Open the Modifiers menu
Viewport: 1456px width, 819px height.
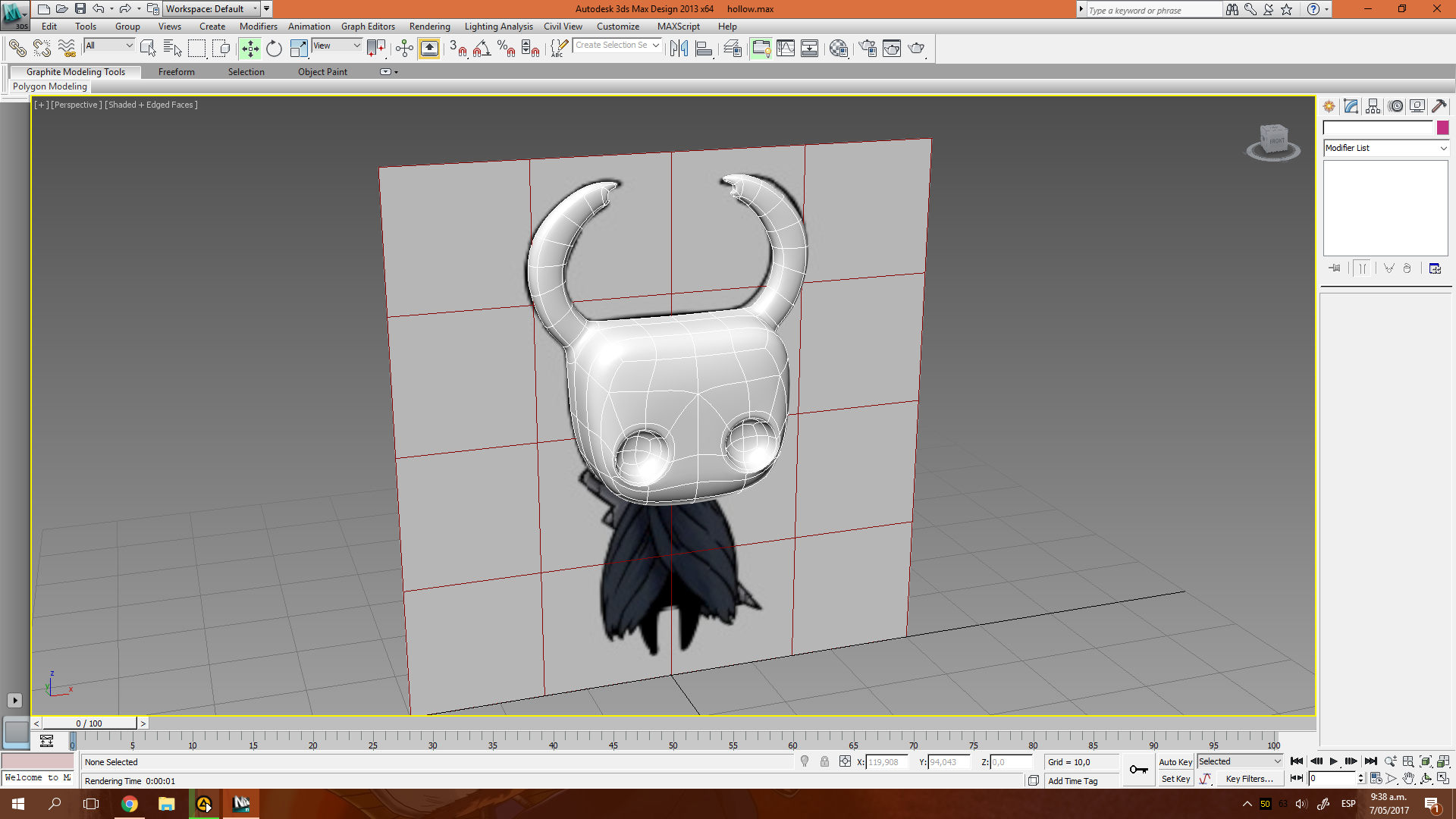point(259,27)
